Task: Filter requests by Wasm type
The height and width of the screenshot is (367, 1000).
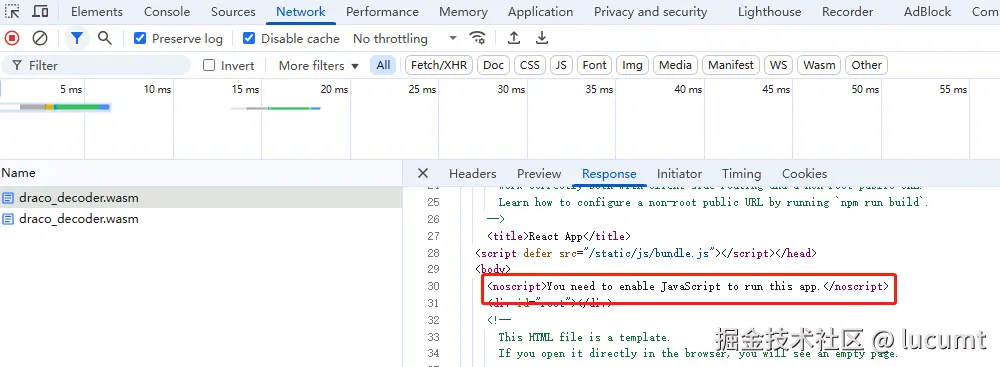Action: (x=819, y=65)
